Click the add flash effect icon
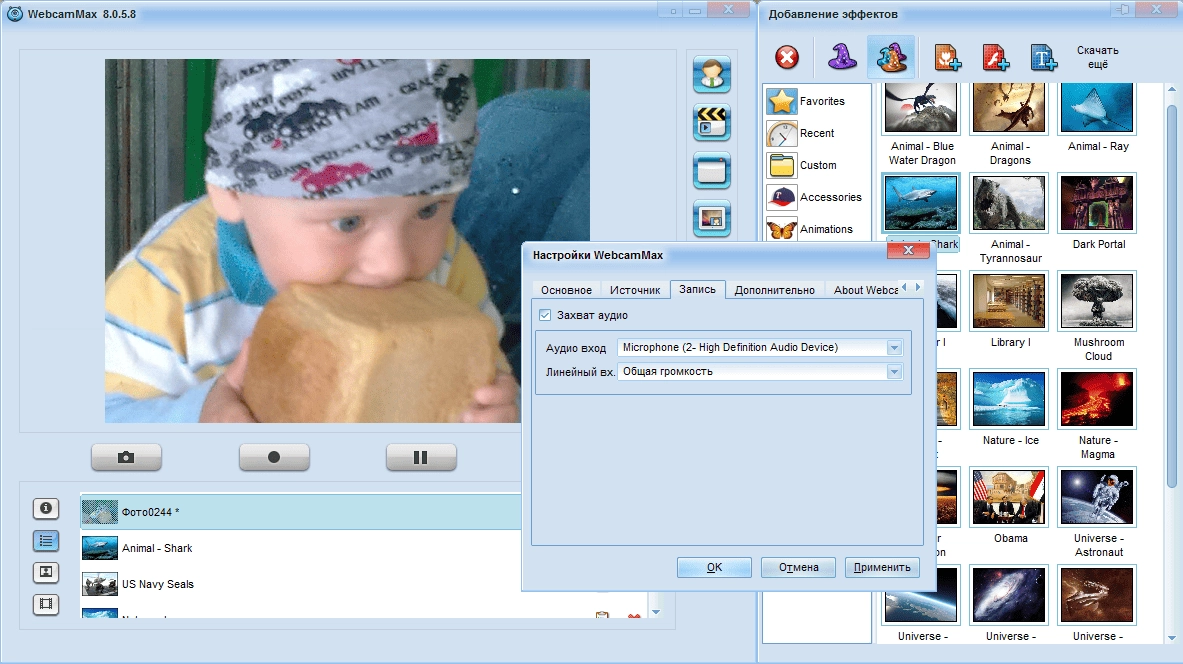Image resolution: width=1183 pixels, height=664 pixels. click(995, 57)
